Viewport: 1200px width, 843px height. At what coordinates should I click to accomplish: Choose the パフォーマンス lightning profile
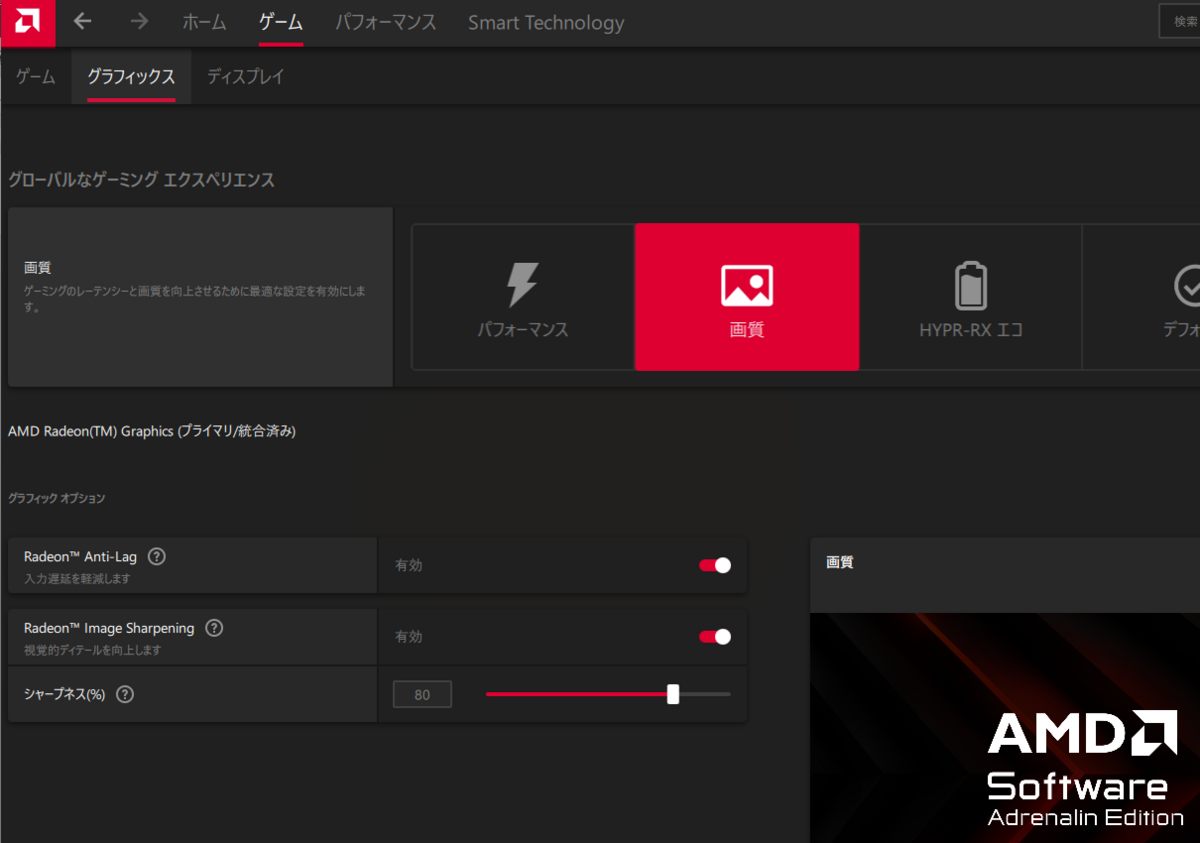pyautogui.click(x=523, y=297)
